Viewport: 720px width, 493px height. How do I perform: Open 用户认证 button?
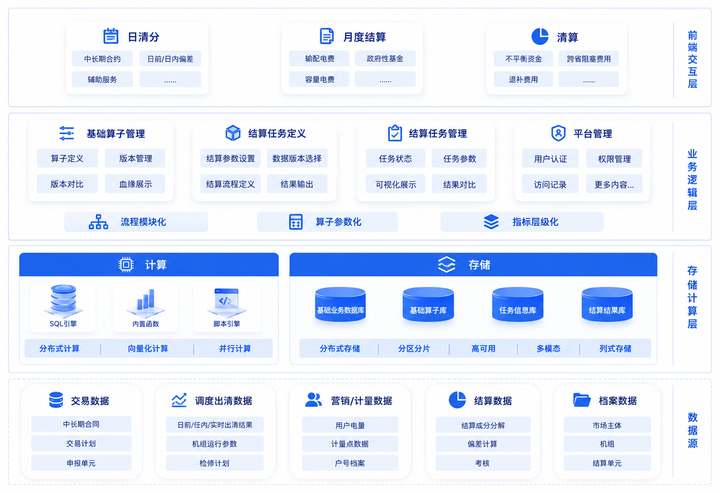click(550, 159)
